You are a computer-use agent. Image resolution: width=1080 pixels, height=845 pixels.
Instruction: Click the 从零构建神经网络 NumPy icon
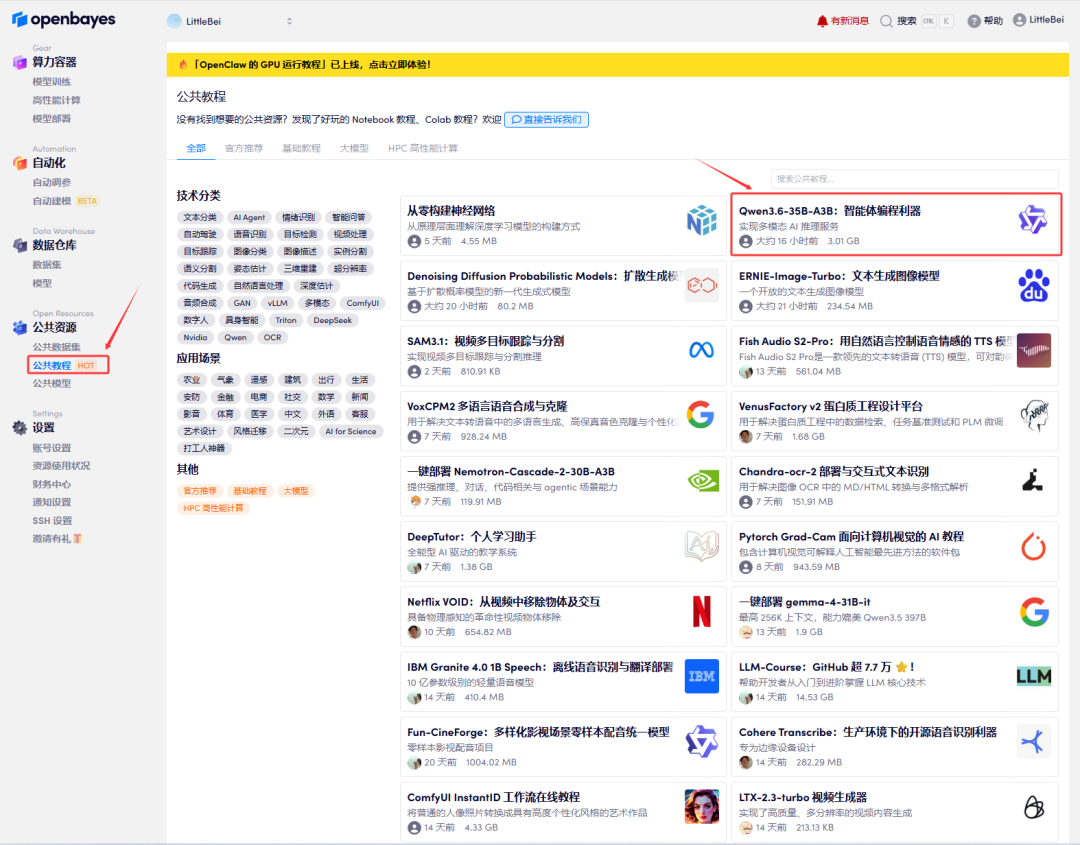(x=702, y=220)
